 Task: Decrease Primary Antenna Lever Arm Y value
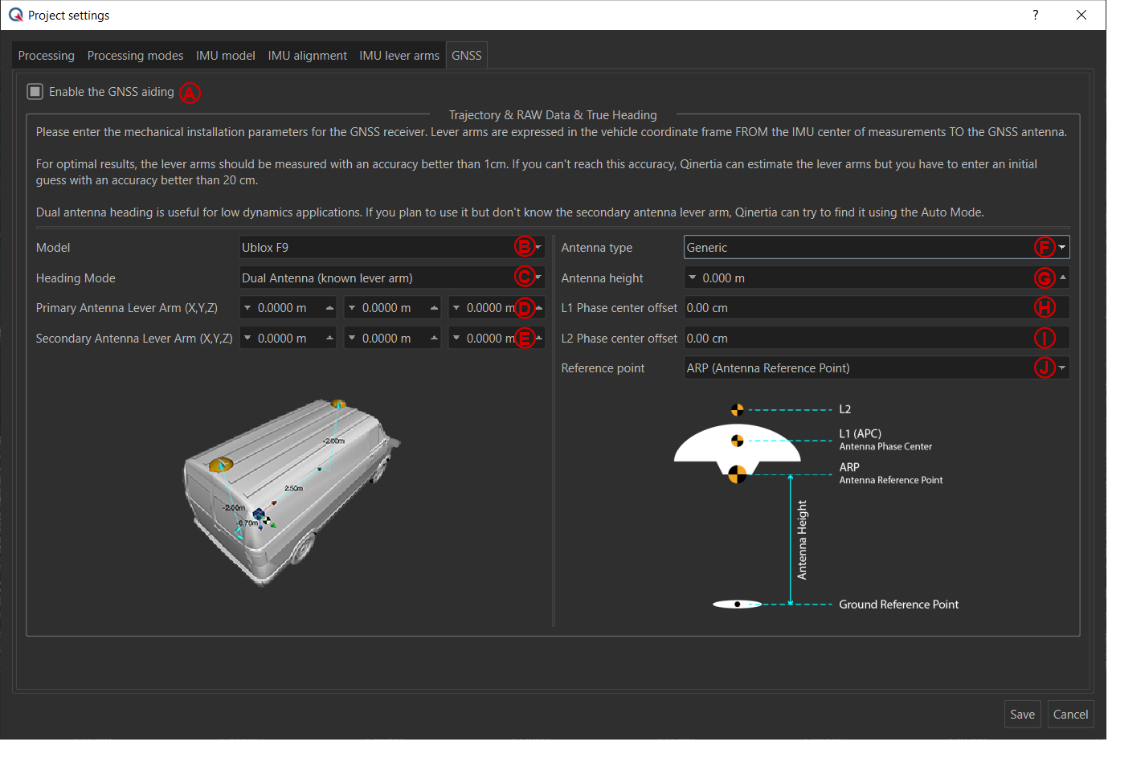[351, 308]
